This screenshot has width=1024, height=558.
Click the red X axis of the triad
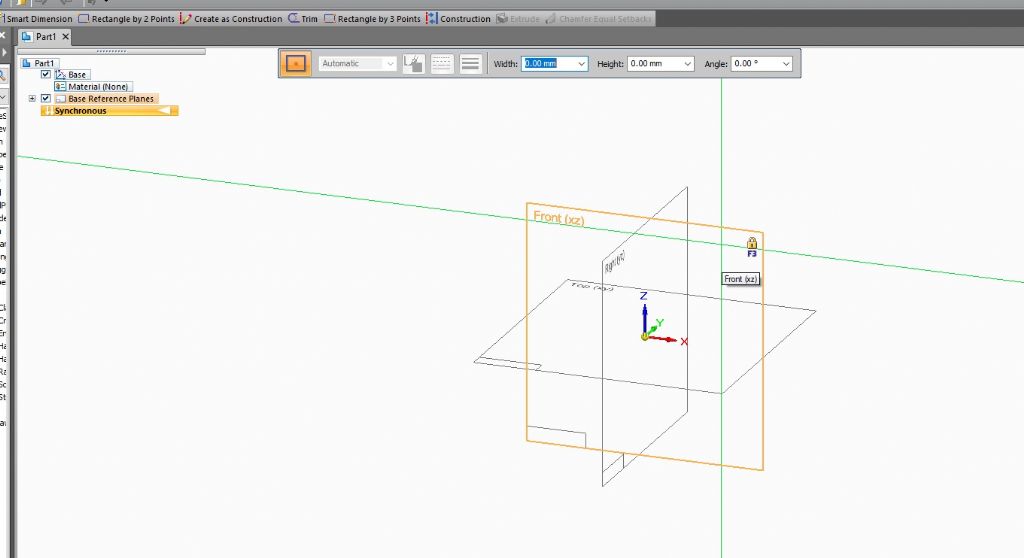click(665, 340)
